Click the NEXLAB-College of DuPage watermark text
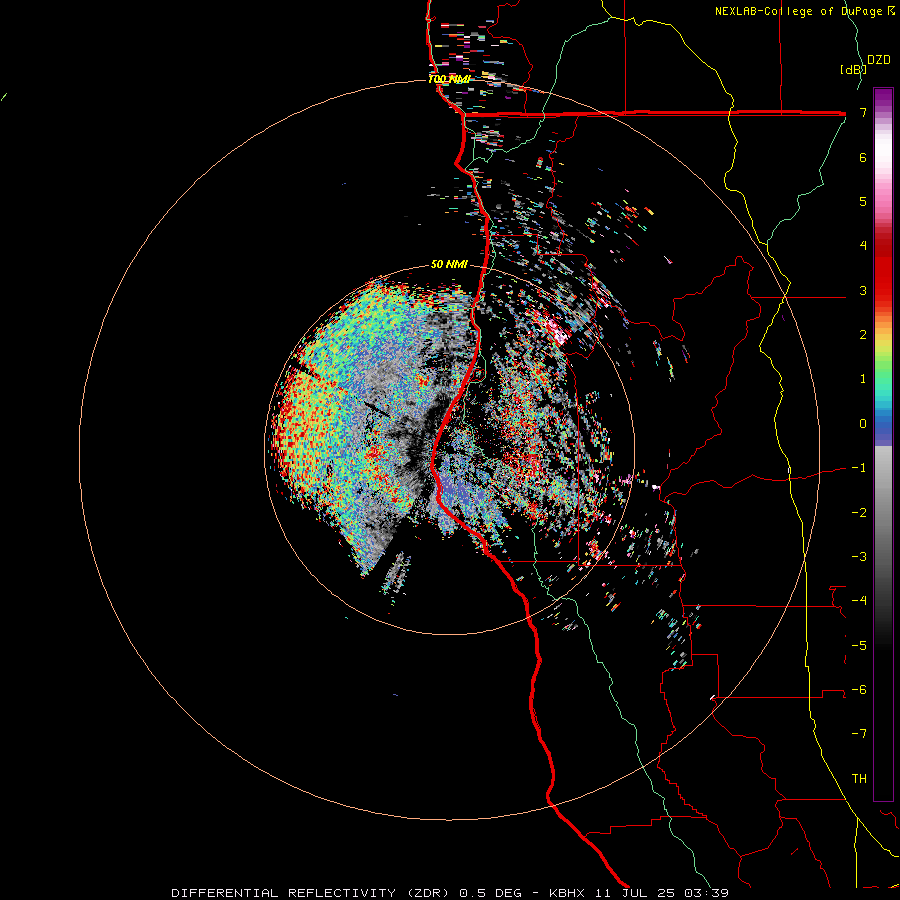900x900 pixels. (805, 11)
